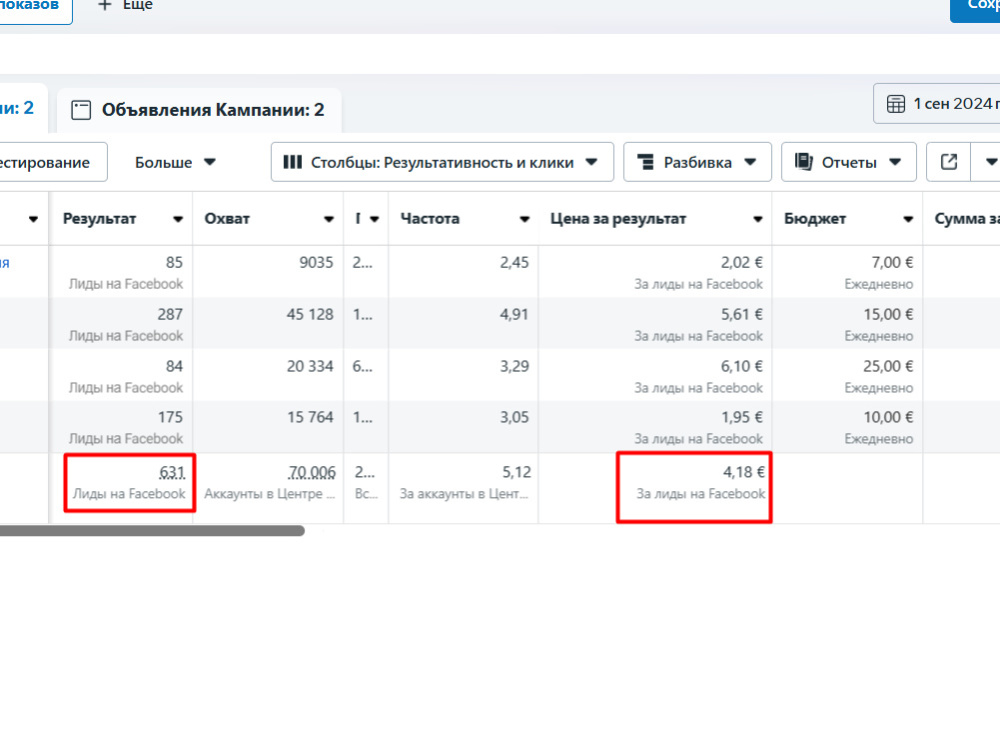Sort by the Результат column header
1000x749 pixels.
(99, 219)
